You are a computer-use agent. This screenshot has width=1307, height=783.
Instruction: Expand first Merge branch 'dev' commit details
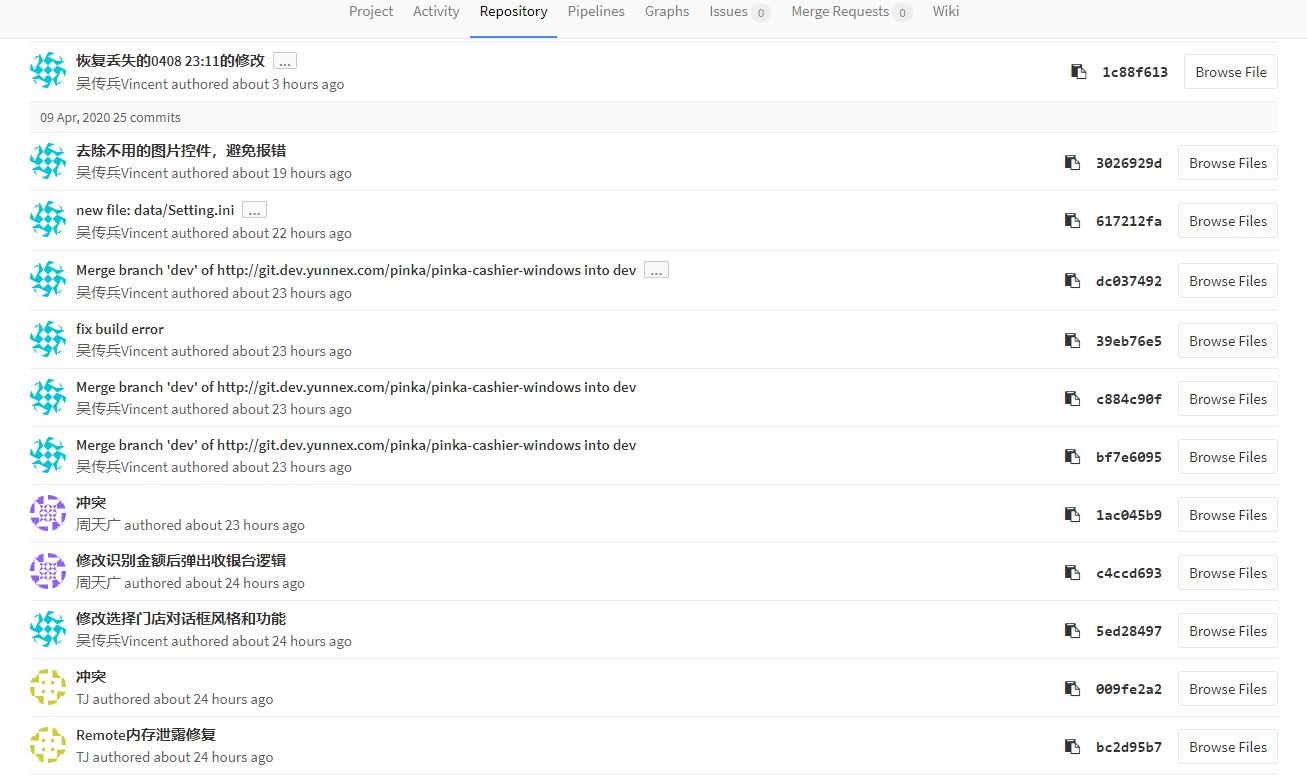(x=656, y=270)
